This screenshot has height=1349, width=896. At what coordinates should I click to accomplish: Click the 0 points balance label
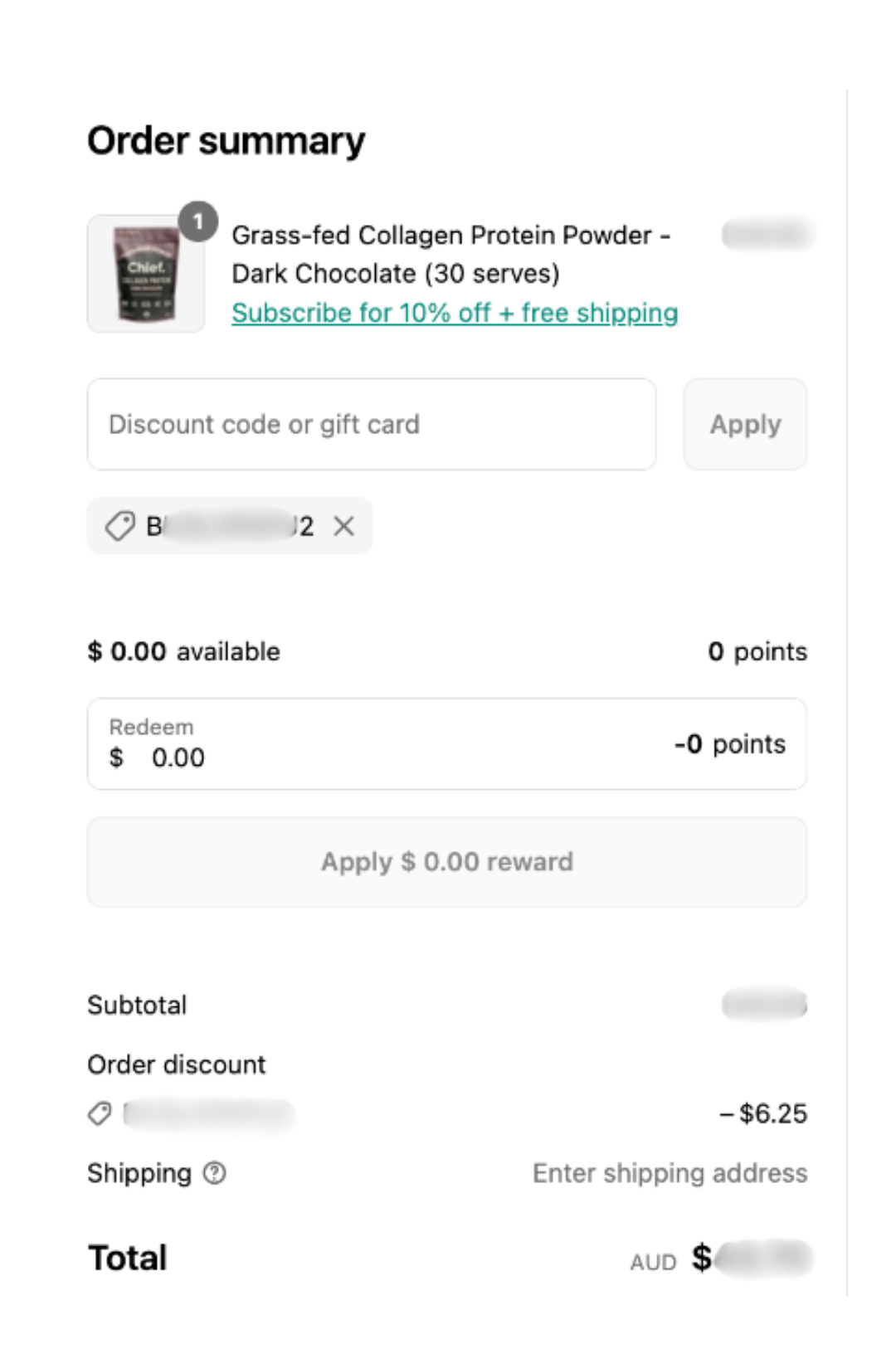pyautogui.click(x=757, y=651)
